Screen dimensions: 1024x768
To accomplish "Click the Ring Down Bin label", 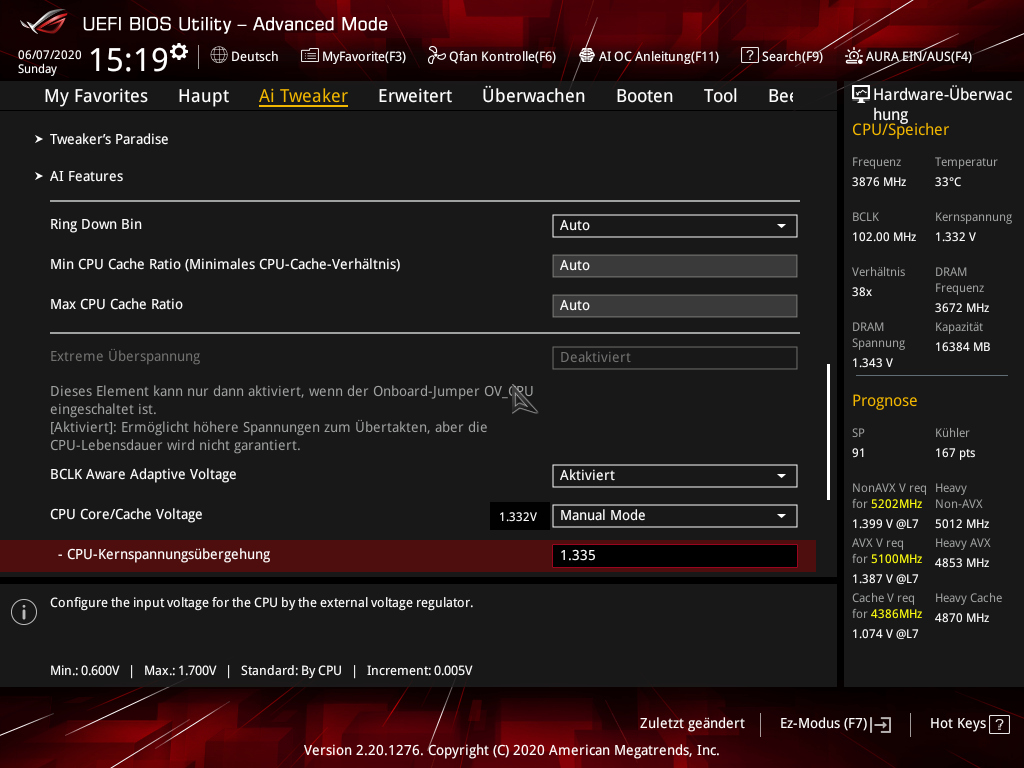I will pyautogui.click(x=96, y=224).
